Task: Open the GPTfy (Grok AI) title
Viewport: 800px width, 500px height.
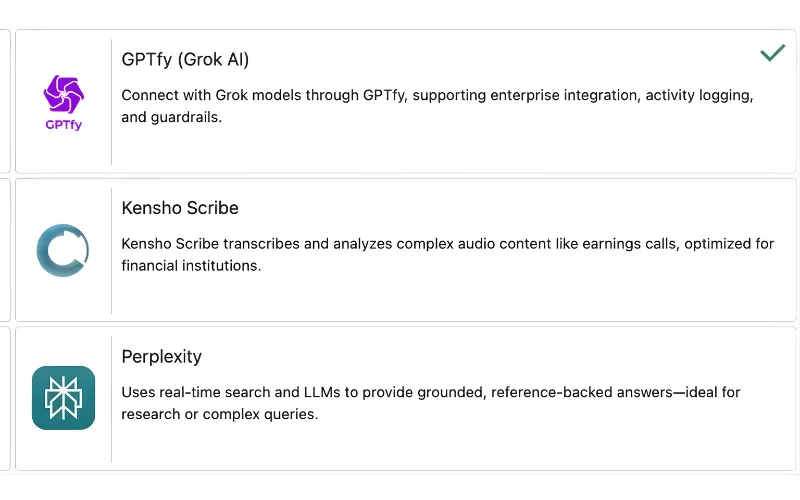Action: click(185, 60)
